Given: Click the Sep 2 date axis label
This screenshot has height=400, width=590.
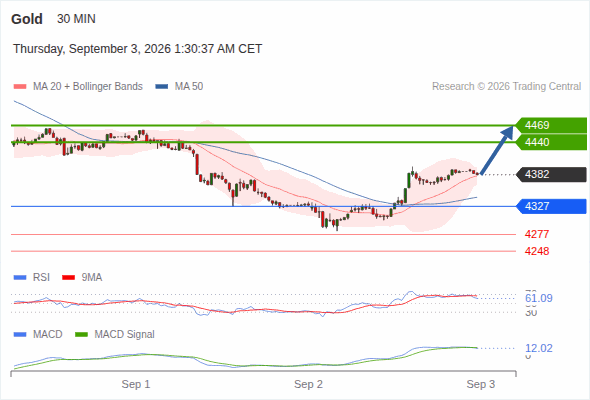Looking at the screenshot, I should tap(309, 384).
